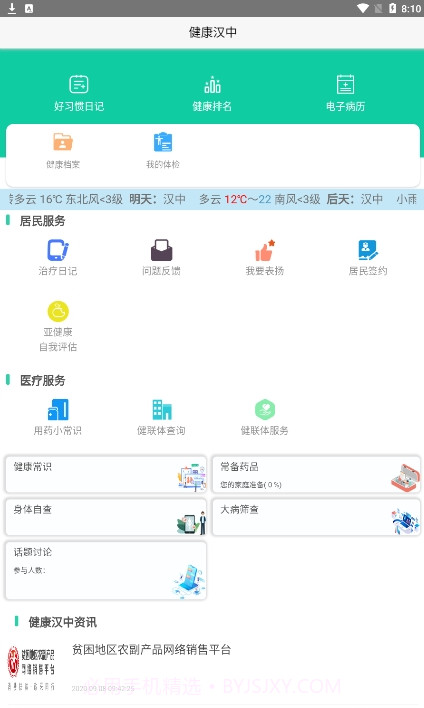Viewport: 424px width, 708px height.
Task: Open the 亚健康自我评估 yellow icon
Action: click(x=58, y=312)
